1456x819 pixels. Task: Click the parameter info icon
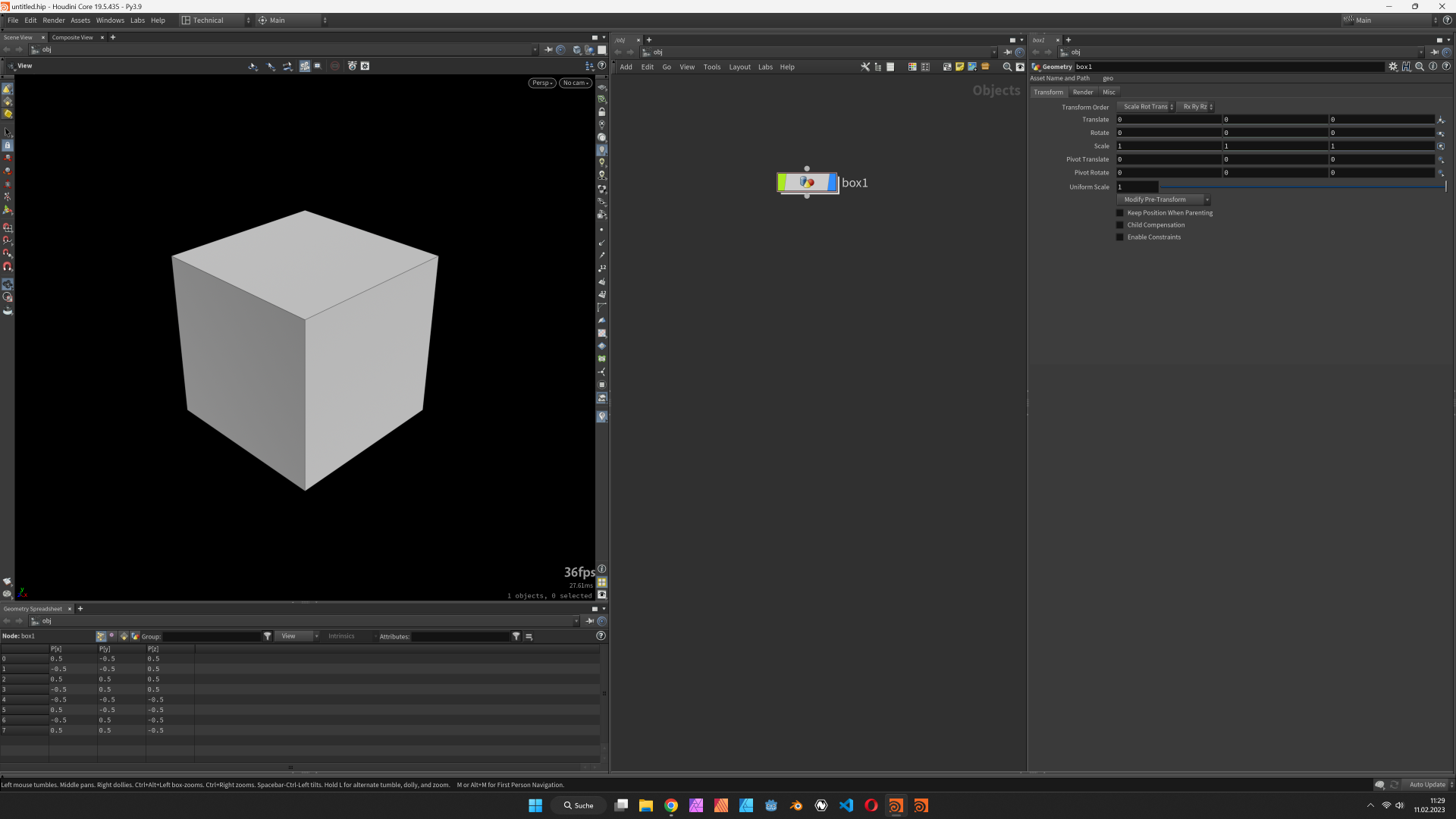1432,67
